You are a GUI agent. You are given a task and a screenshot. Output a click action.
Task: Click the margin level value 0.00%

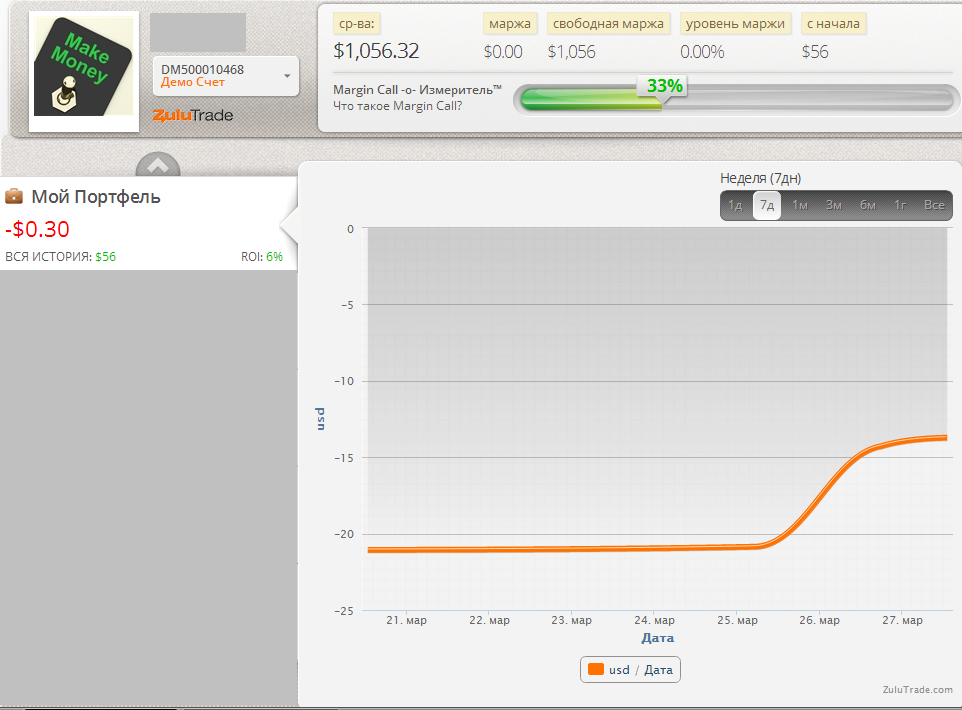coord(702,52)
